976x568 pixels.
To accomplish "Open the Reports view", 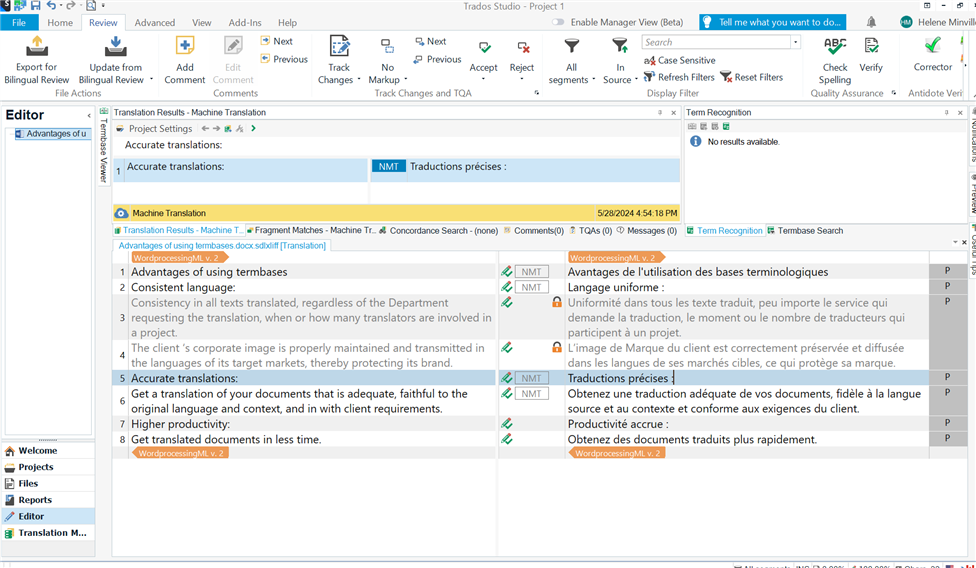I will 49,500.
